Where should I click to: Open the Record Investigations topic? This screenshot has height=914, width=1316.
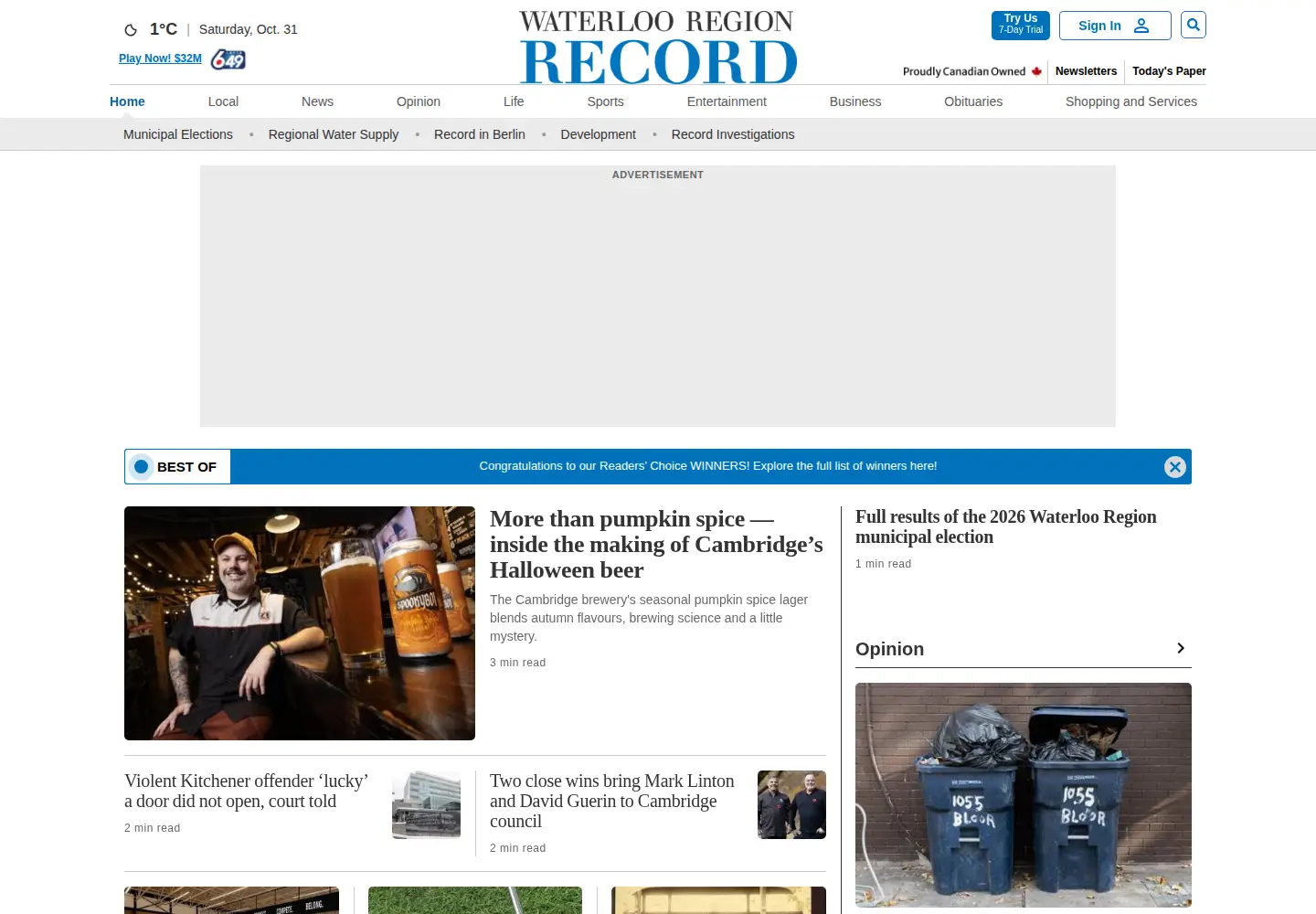pyautogui.click(x=733, y=134)
